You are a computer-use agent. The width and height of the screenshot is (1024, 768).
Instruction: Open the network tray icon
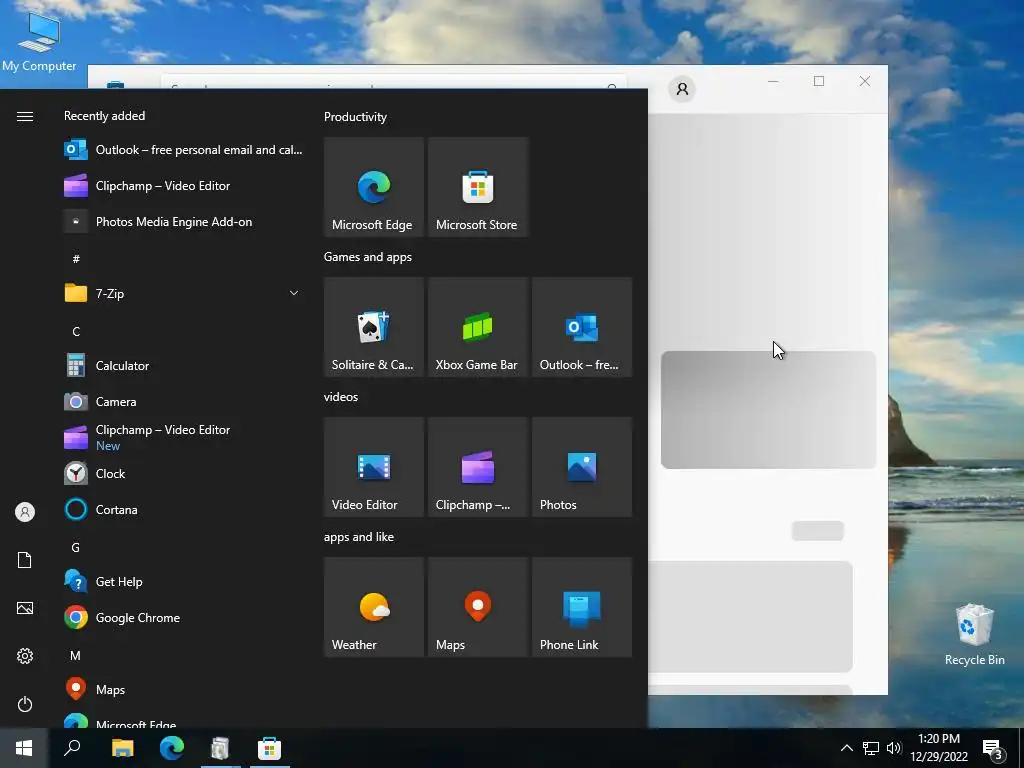coord(871,748)
